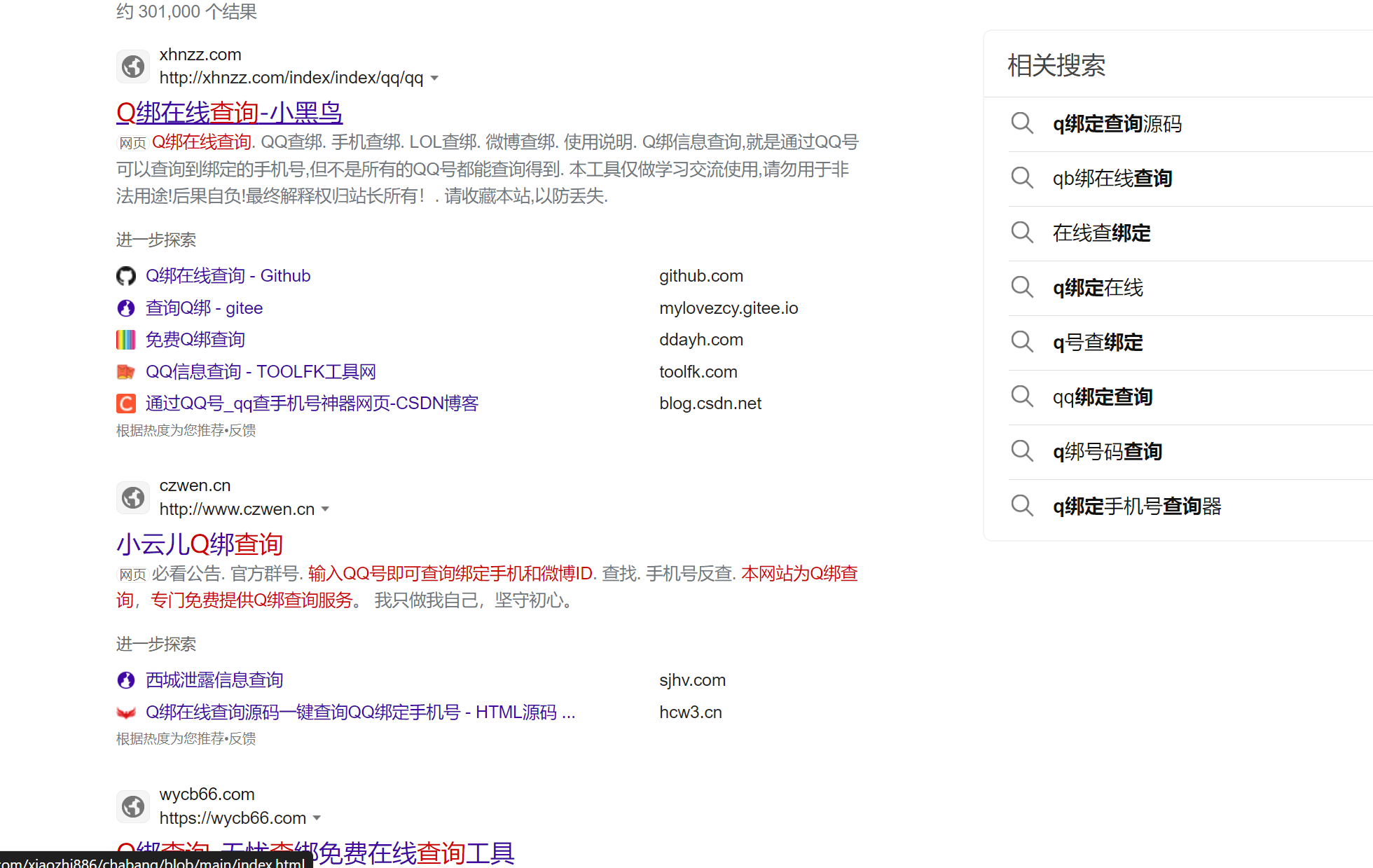1373x868 pixels.
Task: Select related search 在线查绑定
Action: tap(1101, 233)
